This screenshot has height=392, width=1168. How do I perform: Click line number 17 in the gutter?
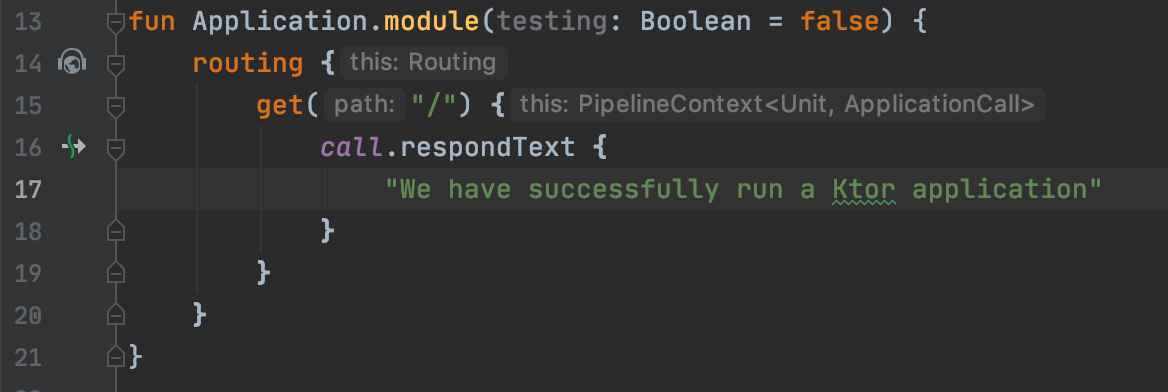pyautogui.click(x=28, y=189)
